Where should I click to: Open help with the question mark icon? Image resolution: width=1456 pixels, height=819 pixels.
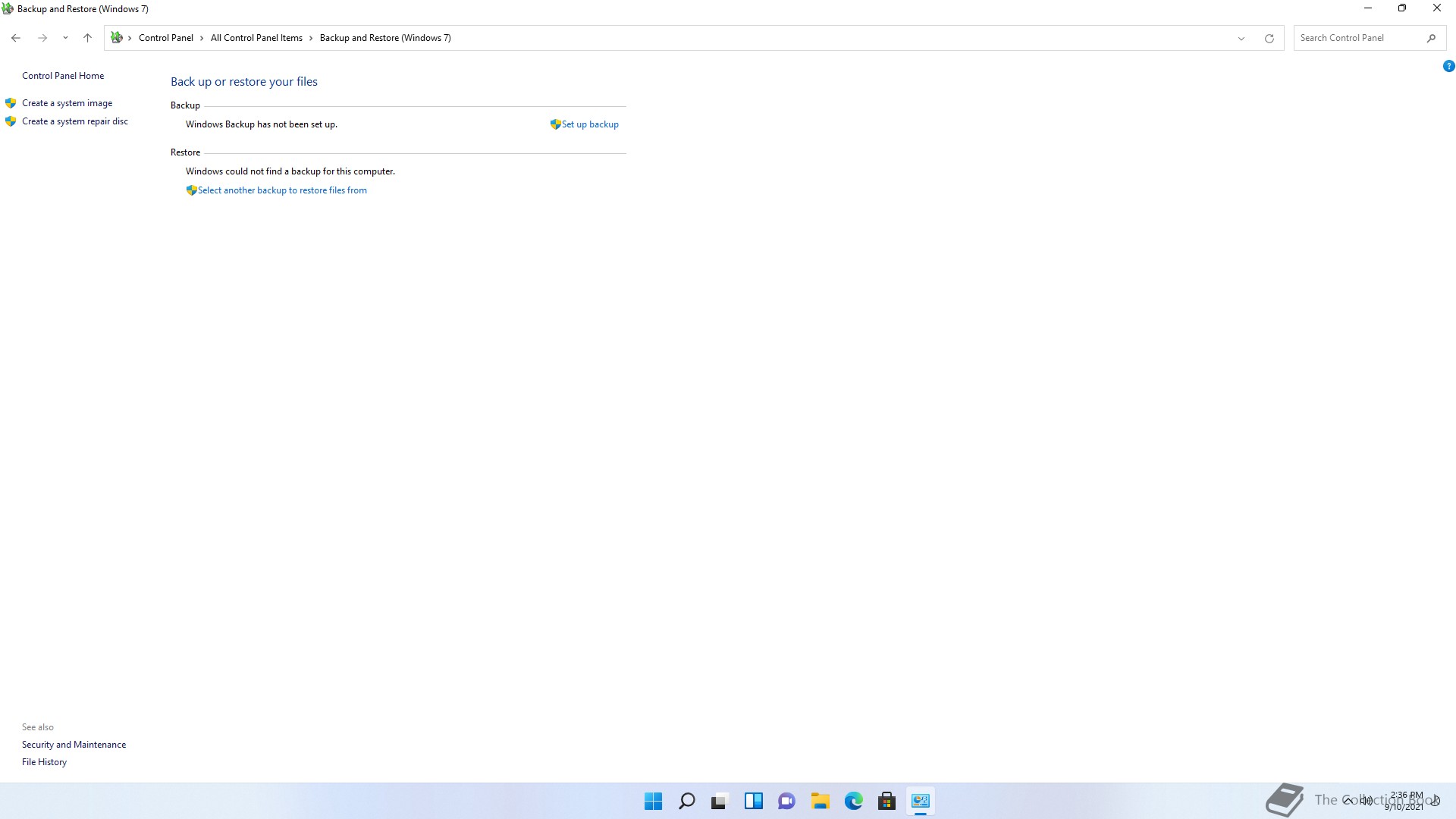1448,66
